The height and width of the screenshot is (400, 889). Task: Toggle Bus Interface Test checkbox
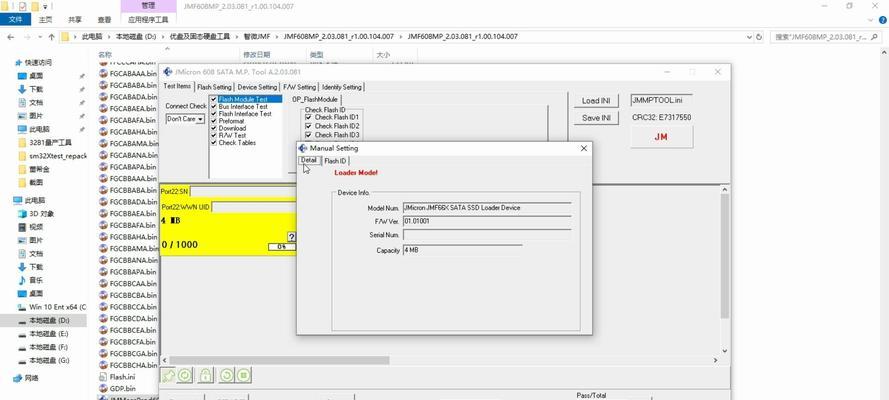coord(214,107)
